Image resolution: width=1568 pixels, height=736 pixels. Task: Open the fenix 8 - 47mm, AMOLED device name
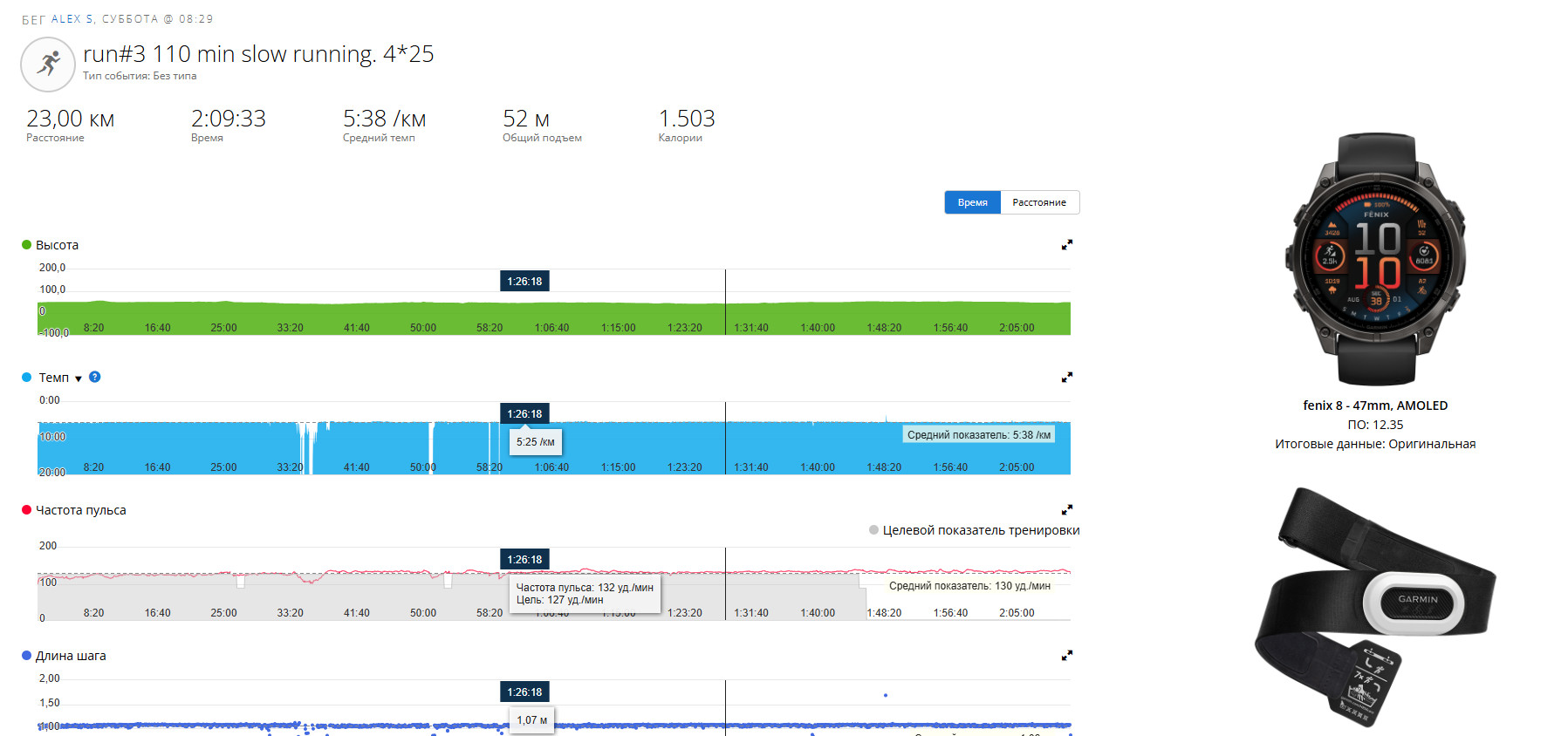1375,405
